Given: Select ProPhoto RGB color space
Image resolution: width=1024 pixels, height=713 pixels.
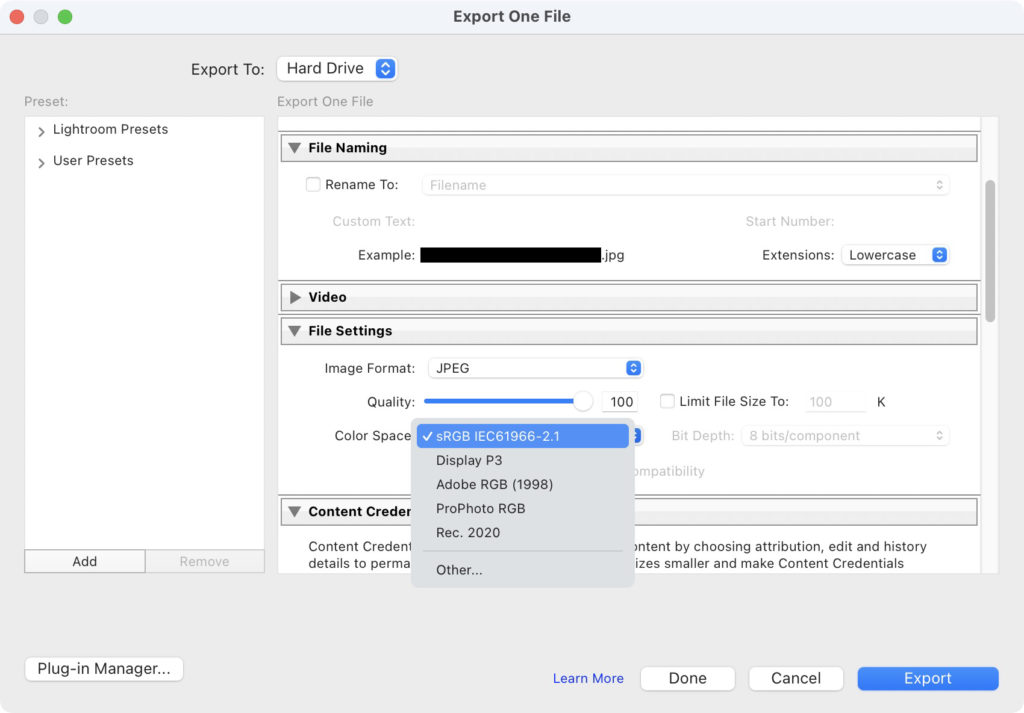Looking at the screenshot, I should pos(480,509).
